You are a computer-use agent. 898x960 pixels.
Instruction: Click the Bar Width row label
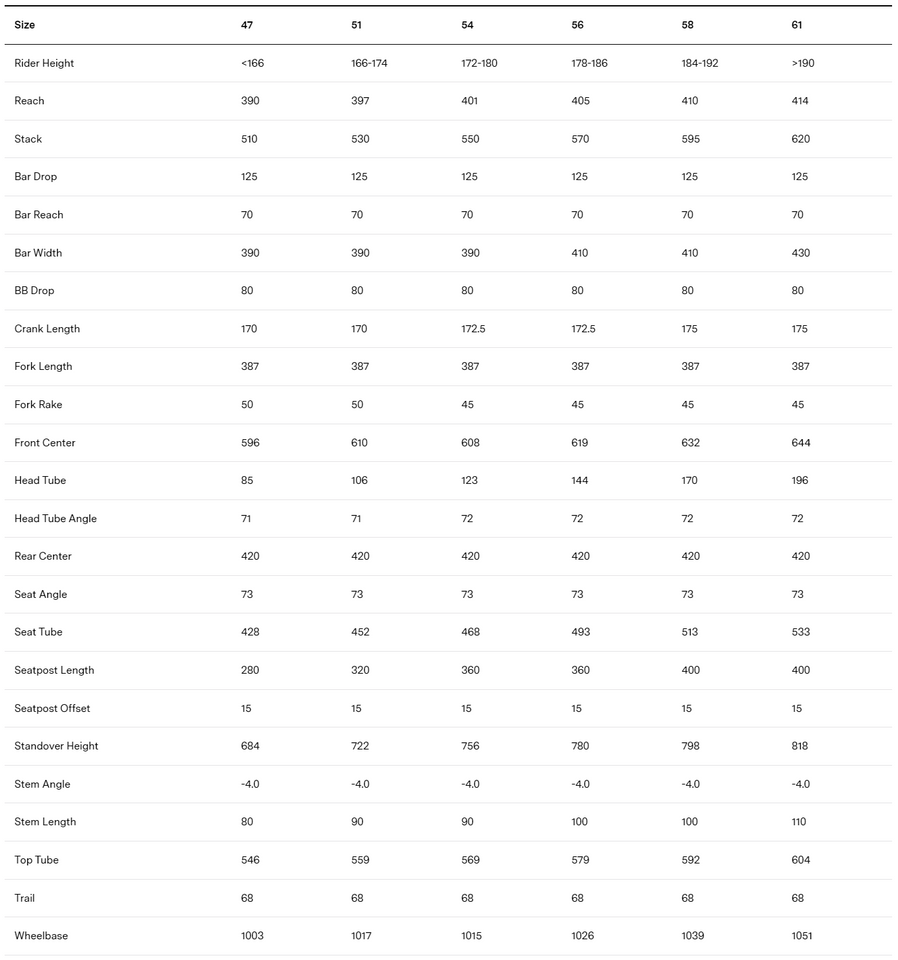coord(38,253)
